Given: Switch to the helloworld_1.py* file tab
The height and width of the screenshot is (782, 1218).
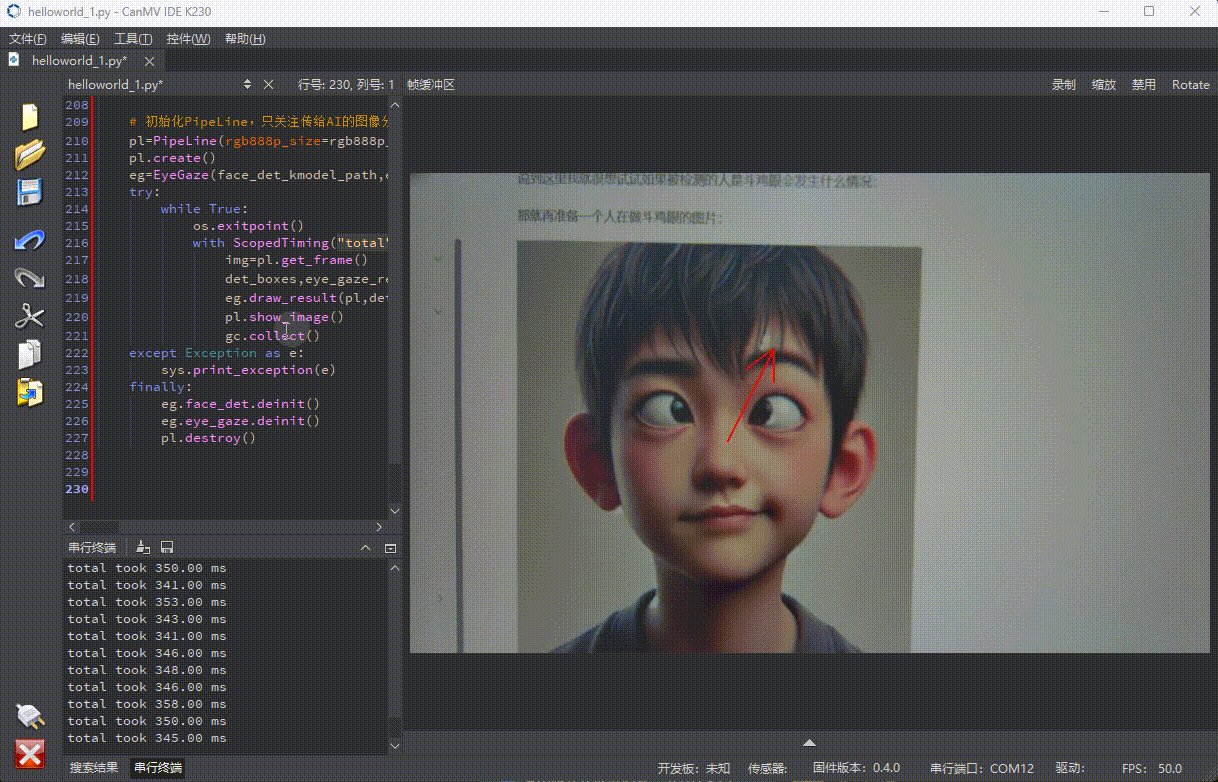Looking at the screenshot, I should coord(80,61).
